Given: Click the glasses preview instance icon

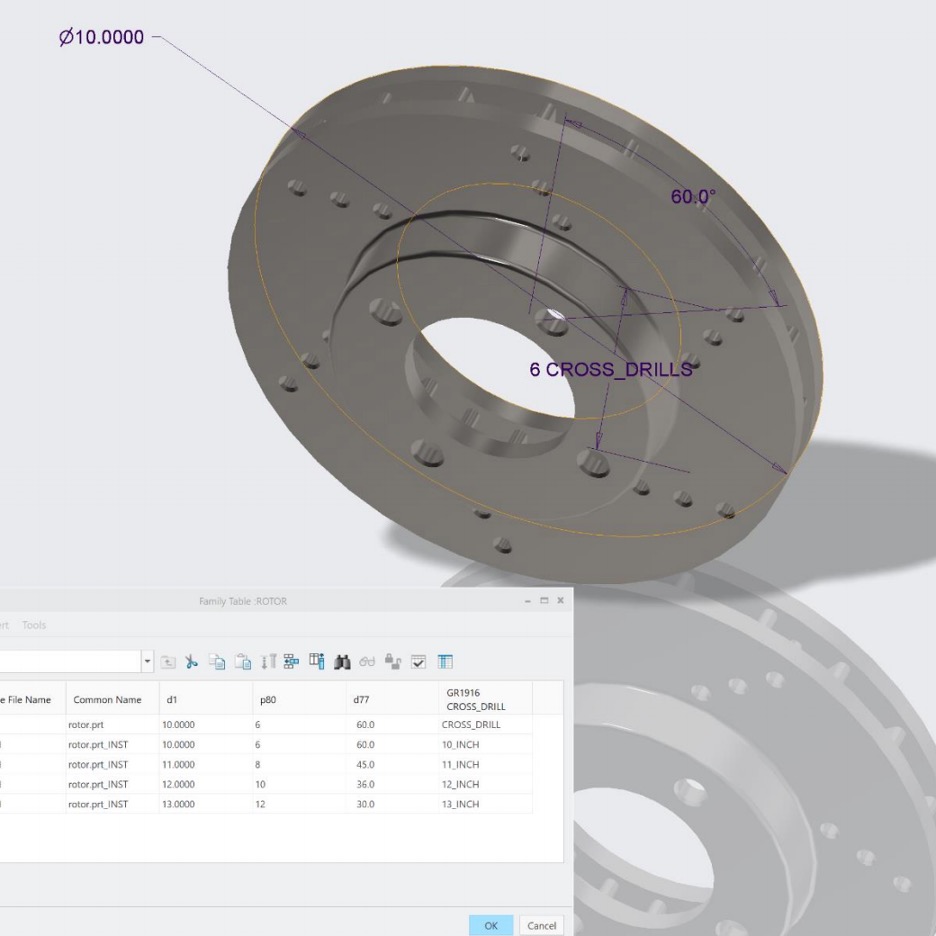Looking at the screenshot, I should [x=367, y=661].
